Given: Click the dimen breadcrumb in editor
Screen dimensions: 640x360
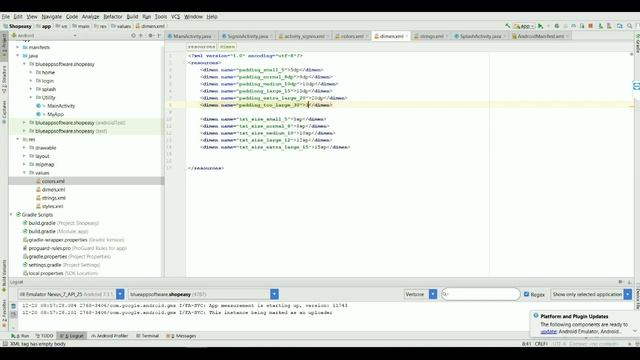Looking at the screenshot, I should point(227,47).
